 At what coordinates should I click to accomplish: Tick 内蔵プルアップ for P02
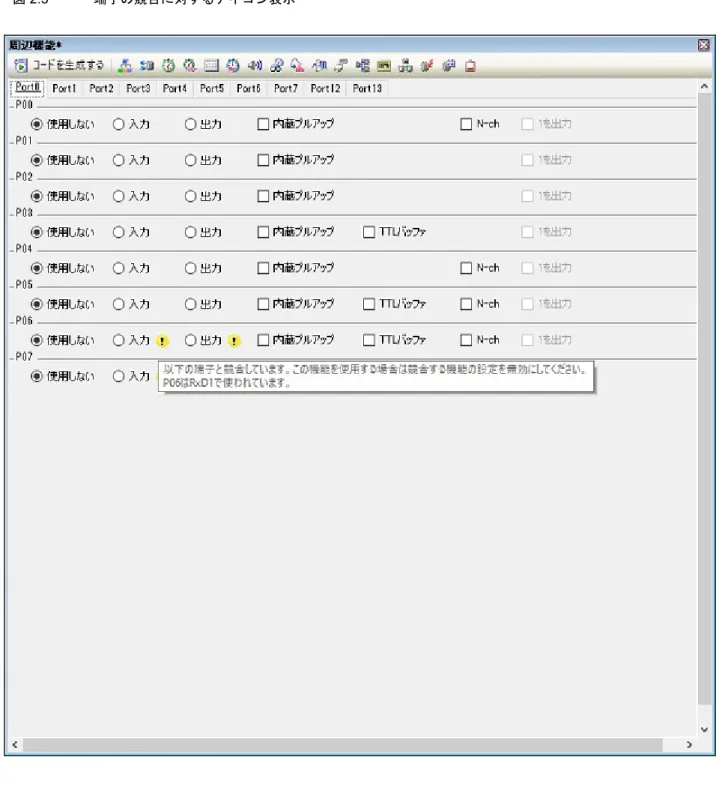click(x=296, y=196)
